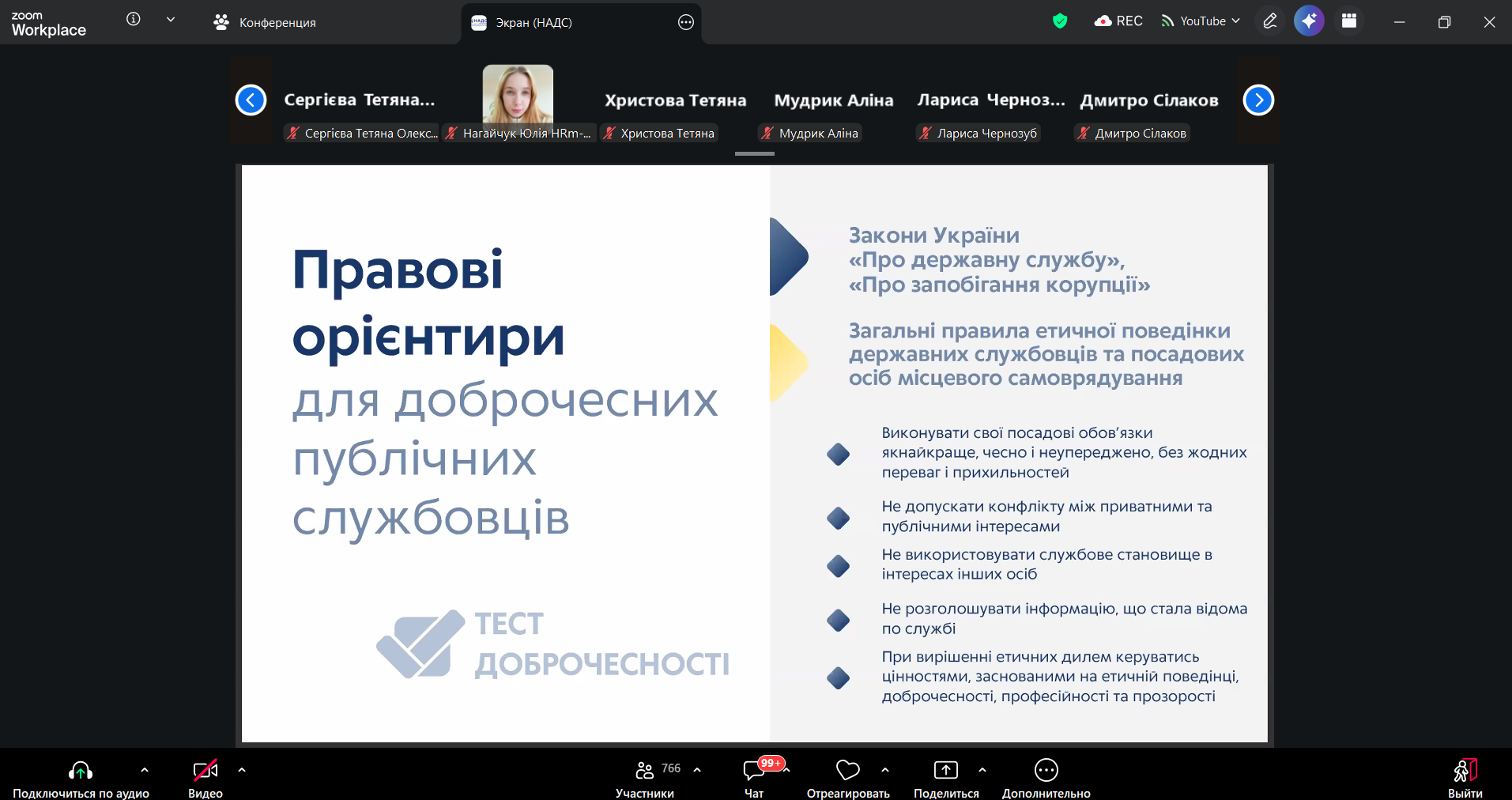This screenshot has width=1512, height=800.
Task: Expand the audio options caret
Action: click(x=145, y=769)
